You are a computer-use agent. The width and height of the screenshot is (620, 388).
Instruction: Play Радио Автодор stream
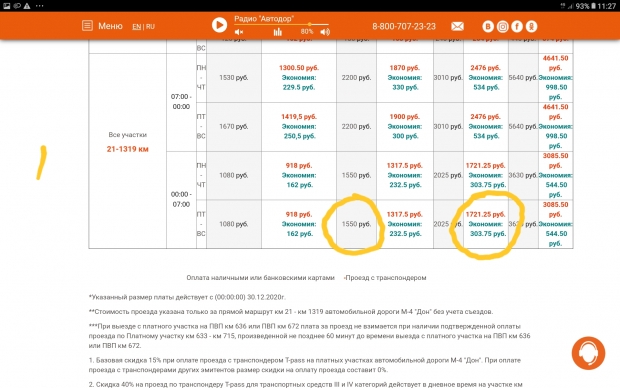point(219,25)
